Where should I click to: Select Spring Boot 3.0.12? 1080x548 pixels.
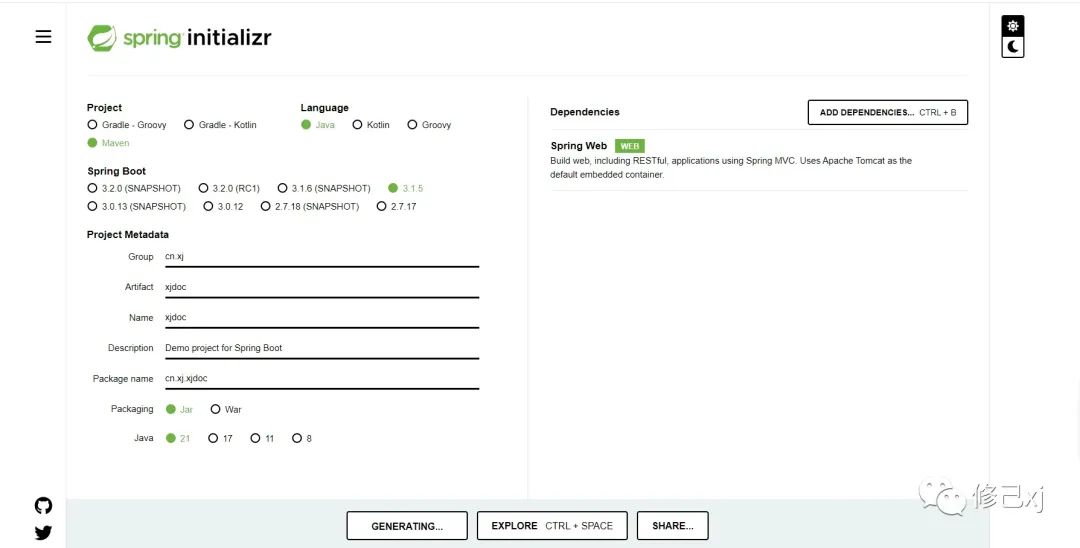(223, 206)
